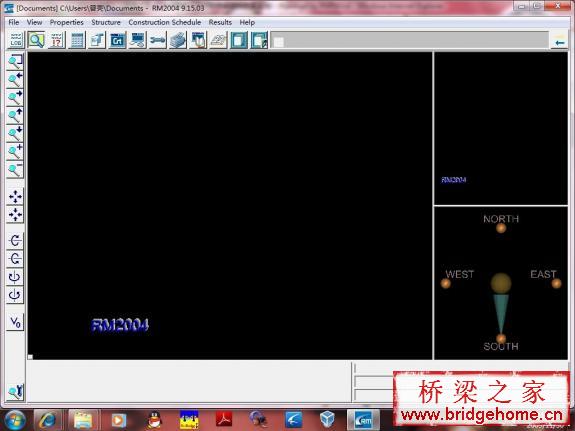The width and height of the screenshot is (575, 431).
Task: Click the V0 icon in left toolbar
Action: 15,322
